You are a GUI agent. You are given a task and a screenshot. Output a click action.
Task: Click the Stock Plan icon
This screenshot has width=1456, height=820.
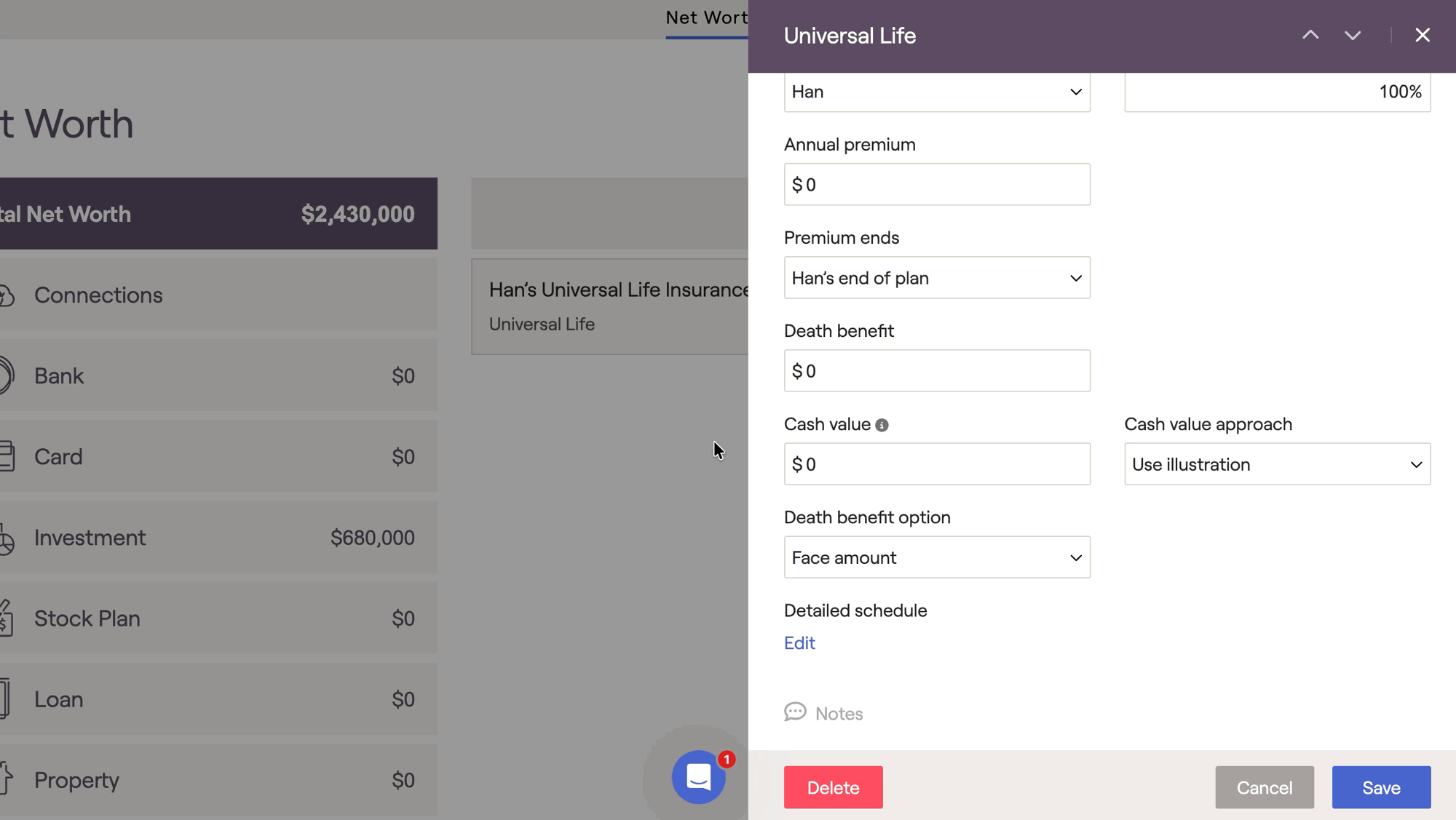point(7,618)
